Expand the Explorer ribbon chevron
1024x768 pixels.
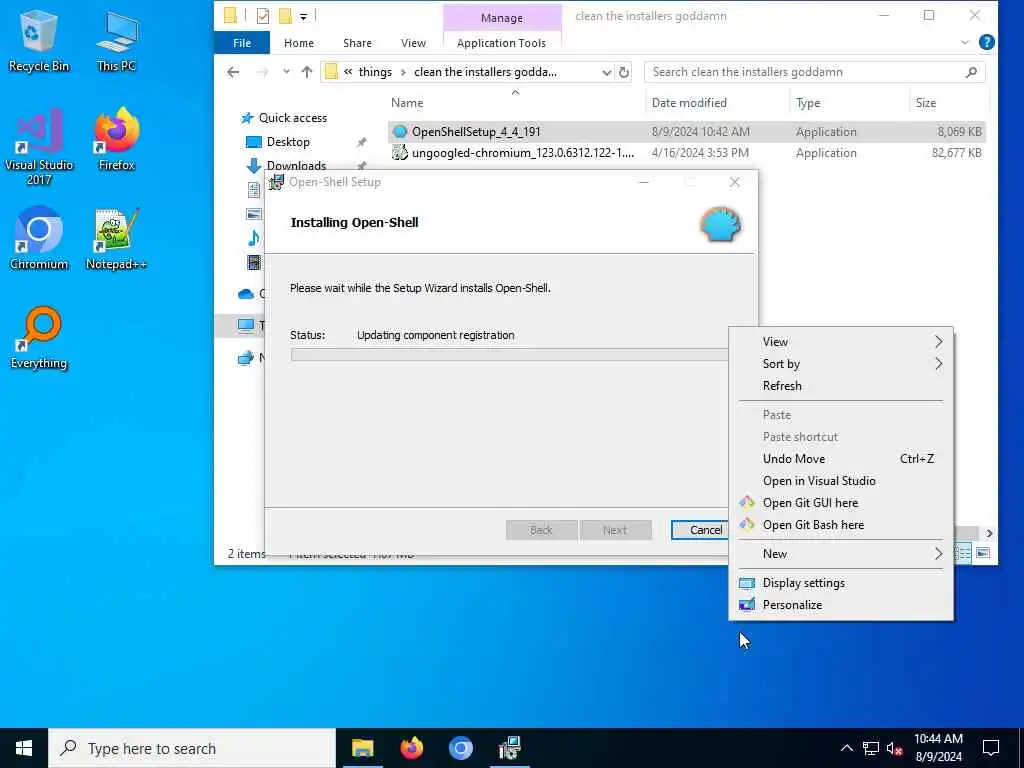(965, 42)
